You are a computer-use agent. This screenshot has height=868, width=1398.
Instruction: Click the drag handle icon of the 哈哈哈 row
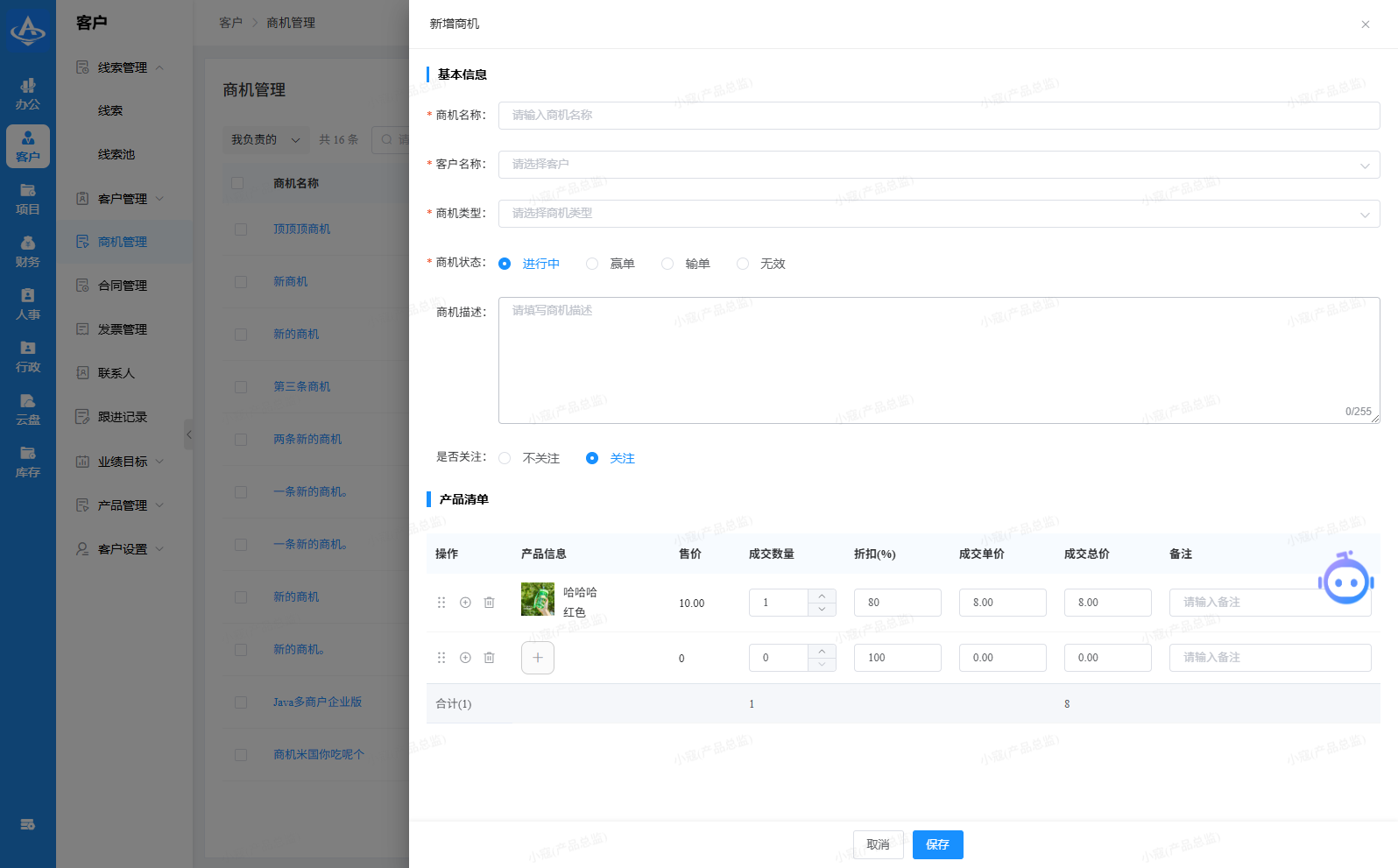441,603
